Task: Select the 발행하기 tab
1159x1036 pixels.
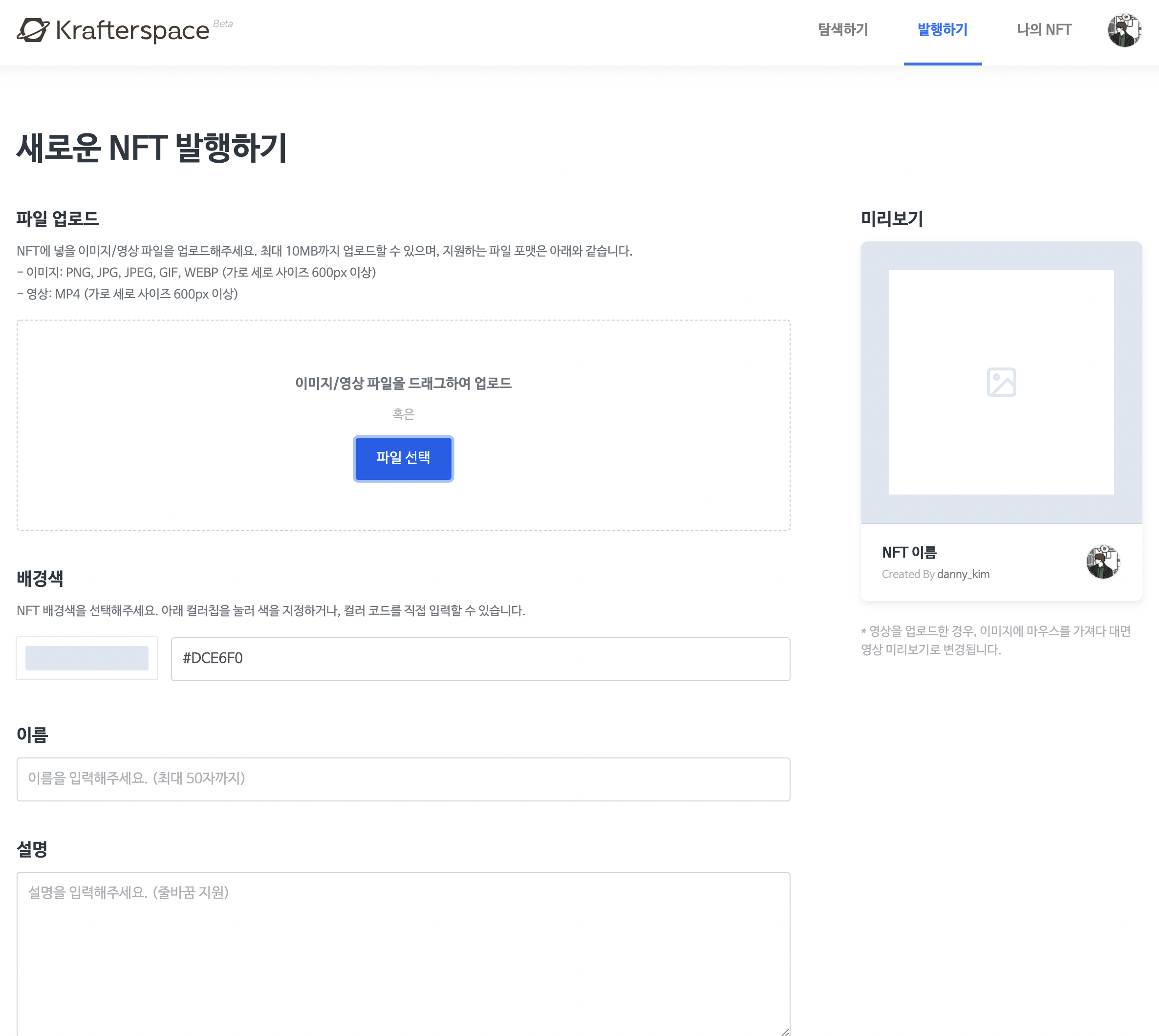Action: (x=942, y=30)
